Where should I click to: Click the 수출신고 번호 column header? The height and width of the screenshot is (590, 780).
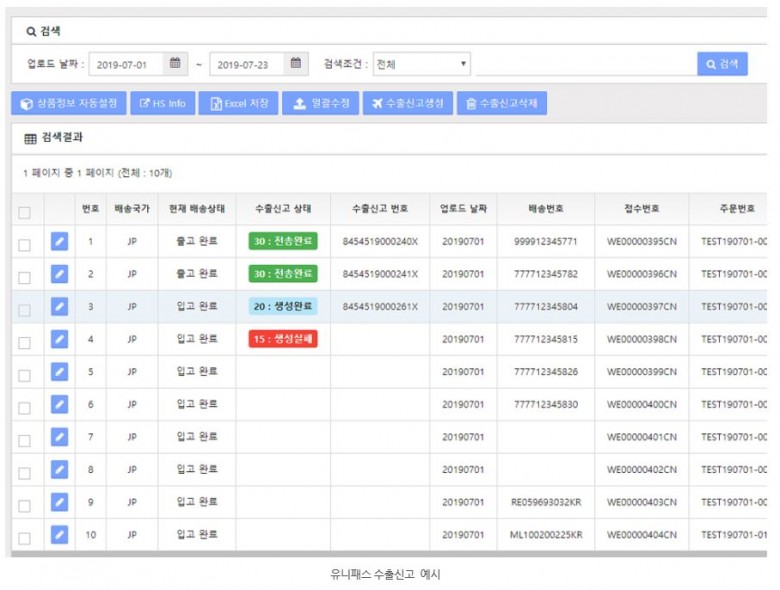pos(380,208)
